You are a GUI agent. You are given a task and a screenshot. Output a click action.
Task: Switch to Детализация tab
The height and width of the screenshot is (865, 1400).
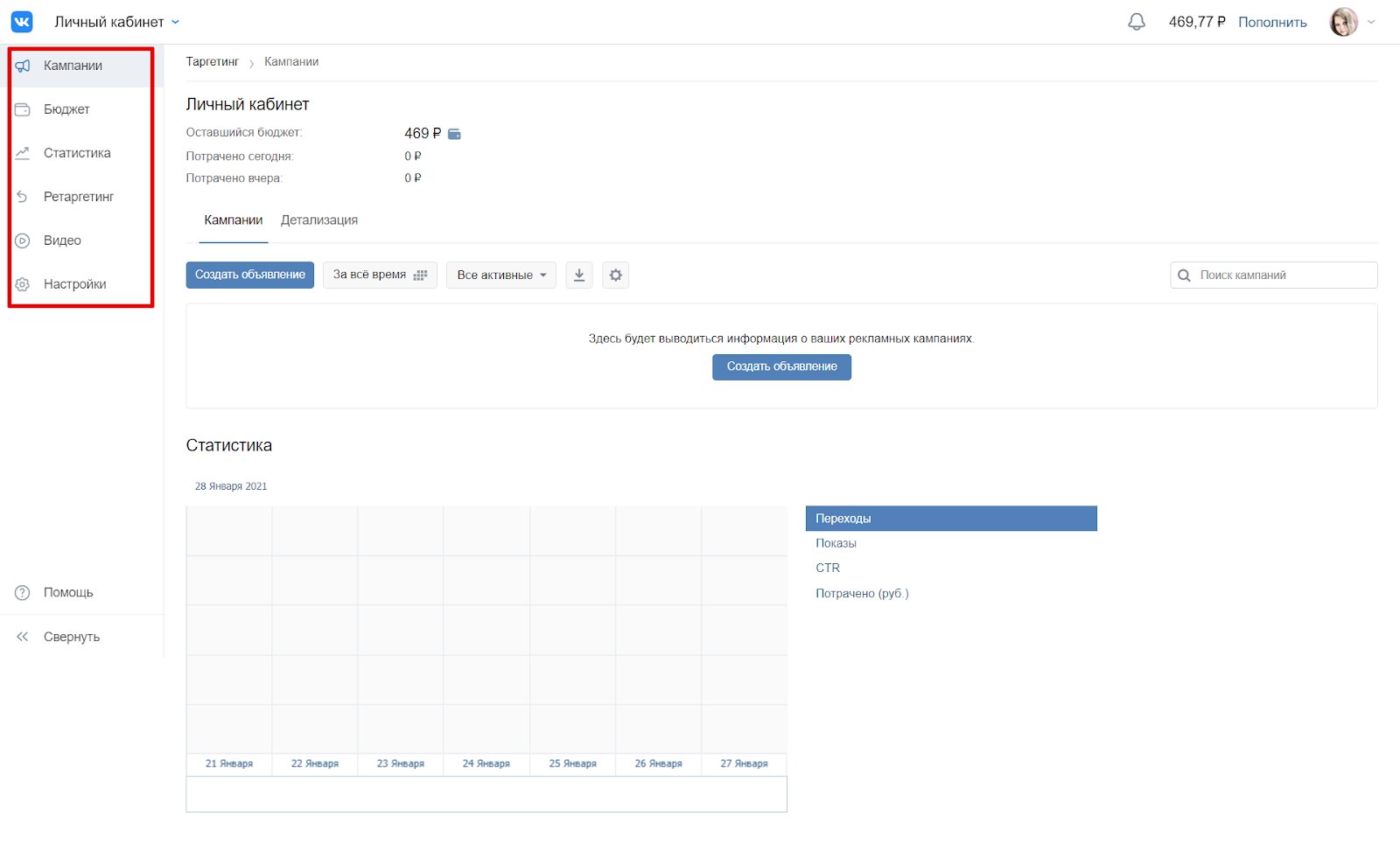(x=318, y=220)
